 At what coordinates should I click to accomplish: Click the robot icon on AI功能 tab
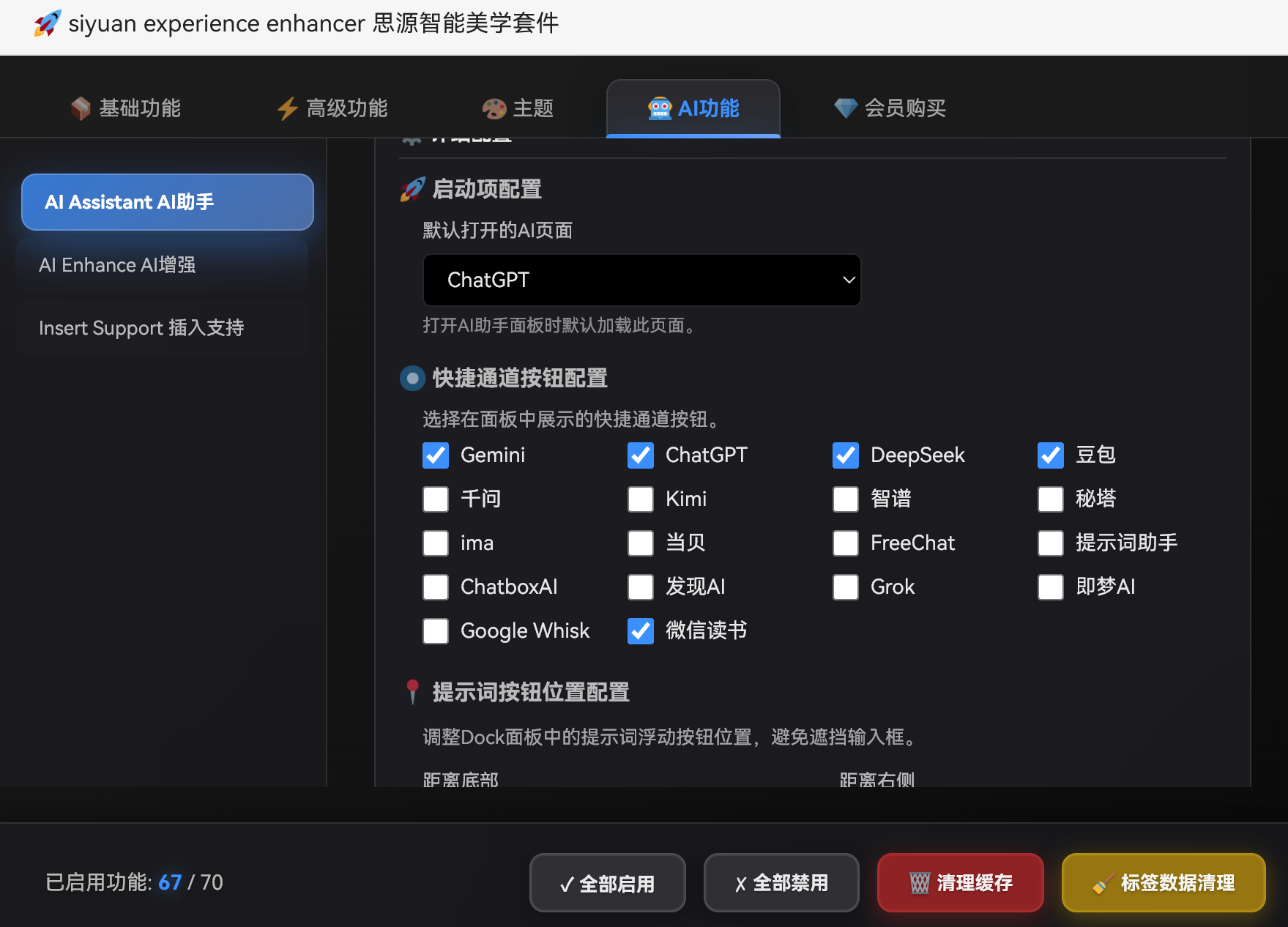coord(660,108)
